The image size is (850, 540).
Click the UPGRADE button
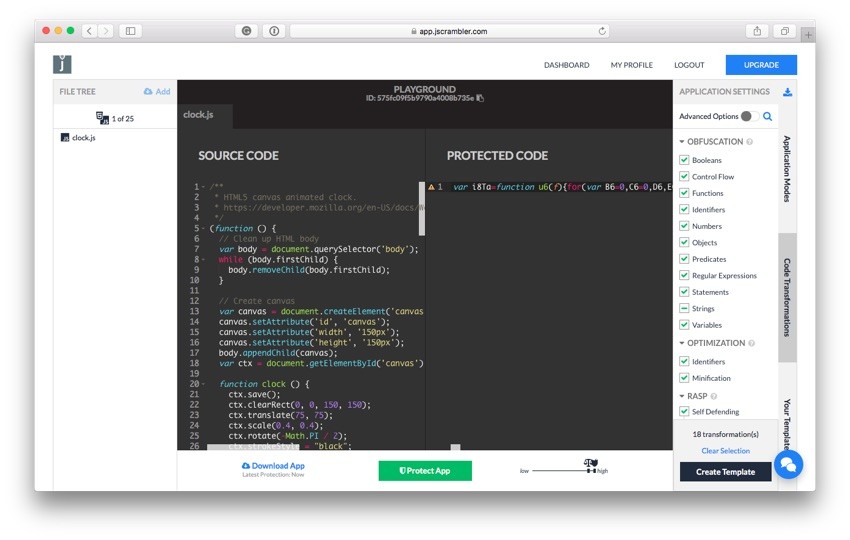761,65
